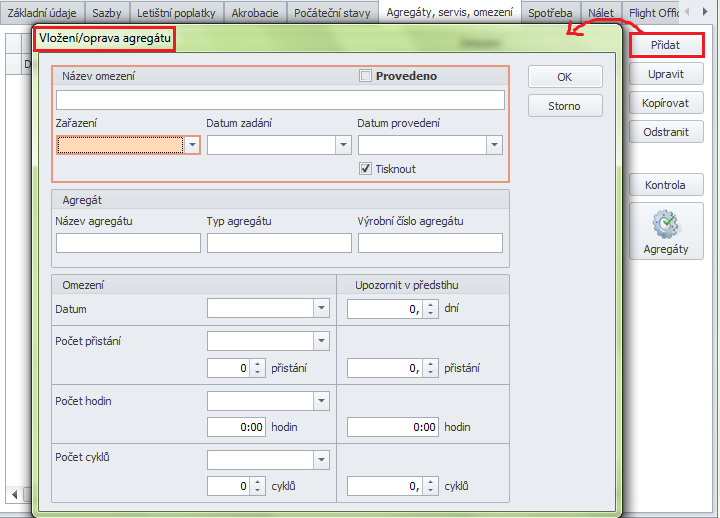Viewport: 720px width, 518px height.
Task: Uncheck the Tisknout checkbox
Action: (366, 169)
